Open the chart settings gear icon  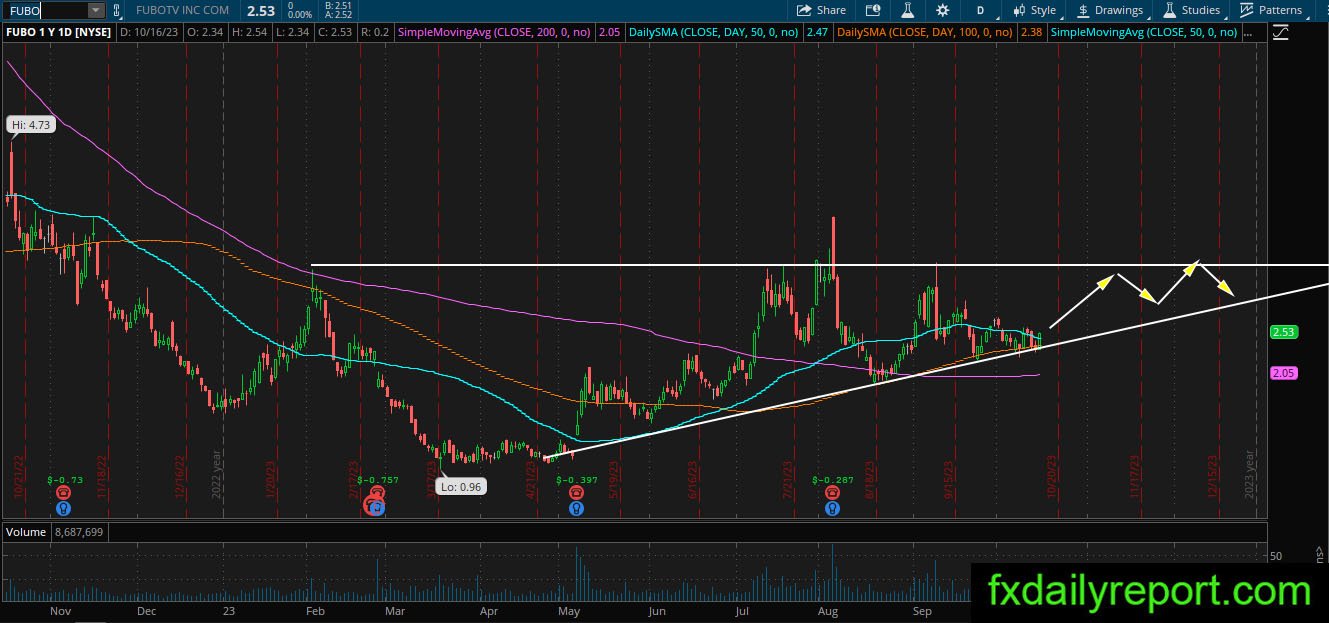942,10
